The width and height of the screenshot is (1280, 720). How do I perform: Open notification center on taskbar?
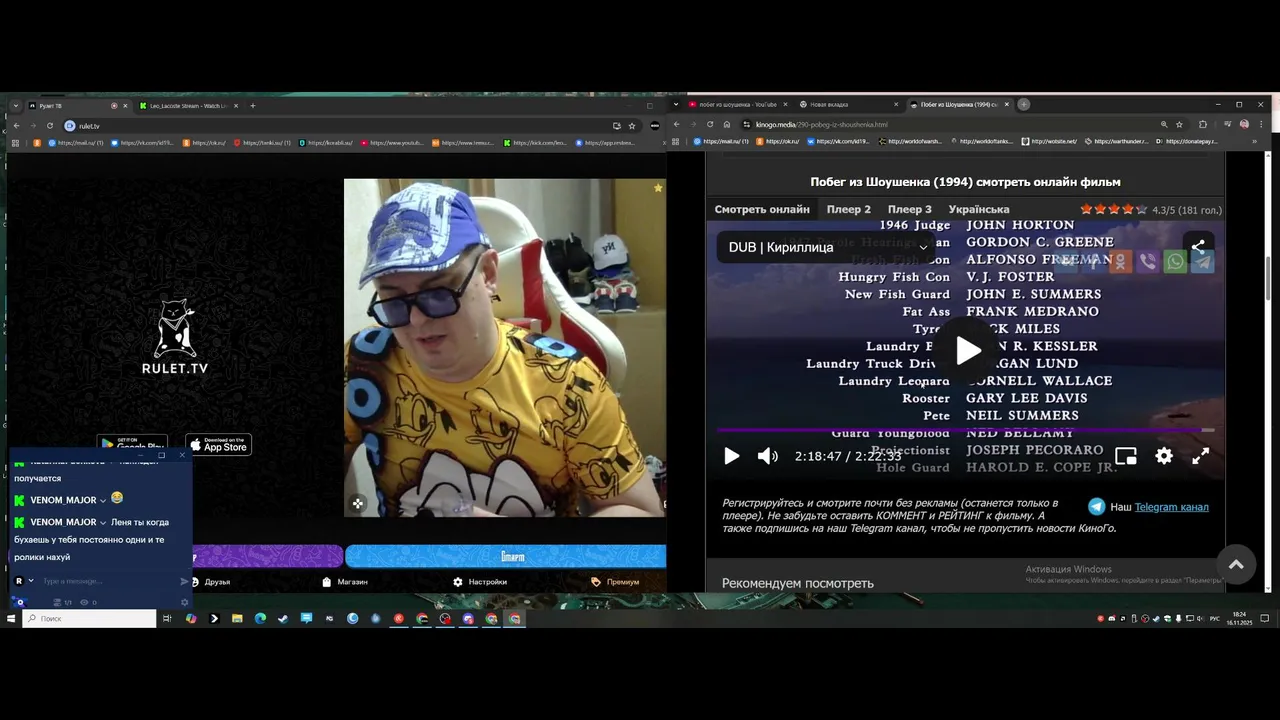(1265, 619)
